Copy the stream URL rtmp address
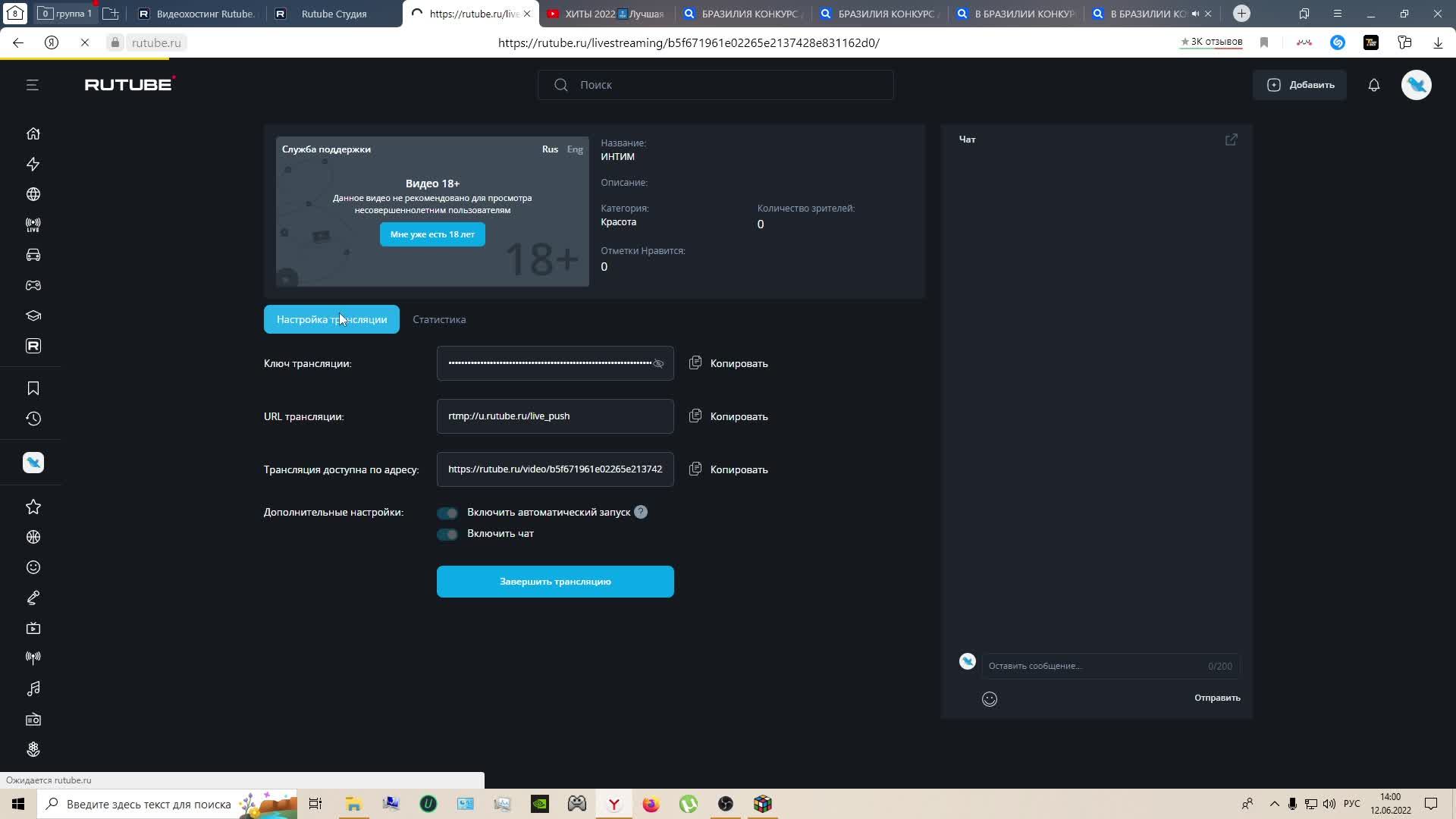 728,416
